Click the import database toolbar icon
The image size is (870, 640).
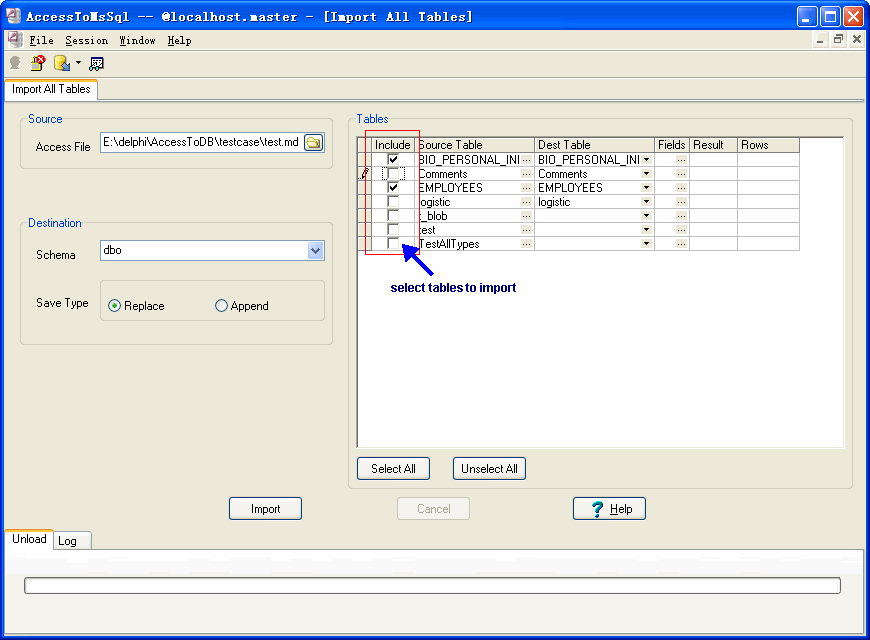tap(62, 63)
